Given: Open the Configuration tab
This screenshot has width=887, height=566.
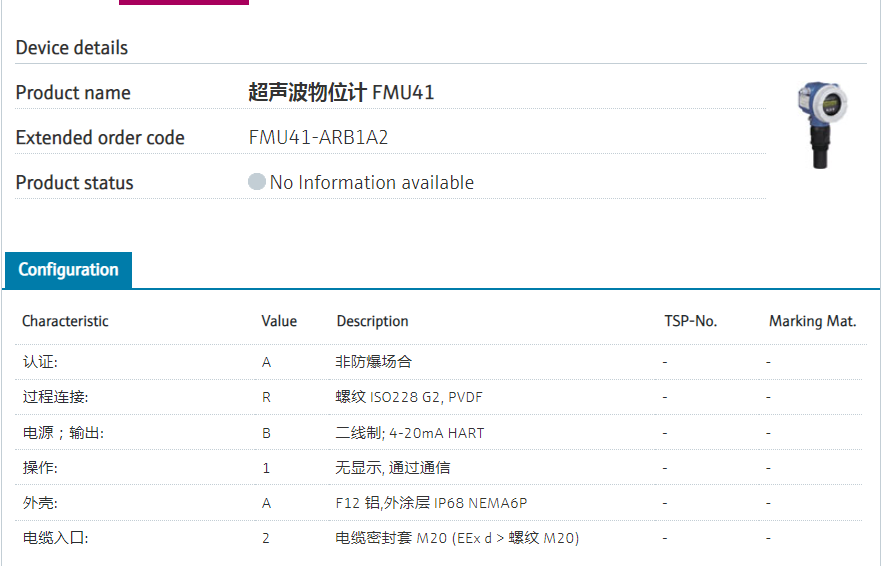Looking at the screenshot, I should (68, 270).
